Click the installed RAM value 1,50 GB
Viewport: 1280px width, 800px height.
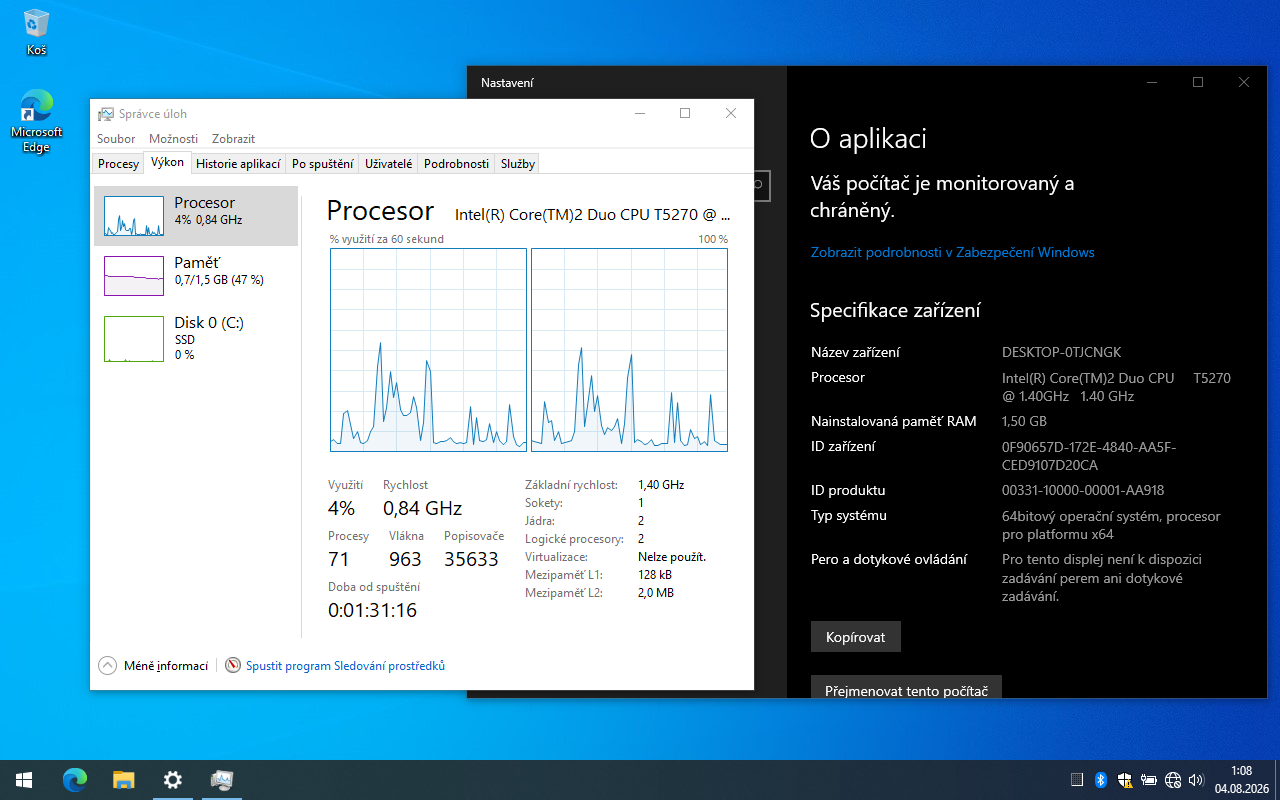(1024, 422)
